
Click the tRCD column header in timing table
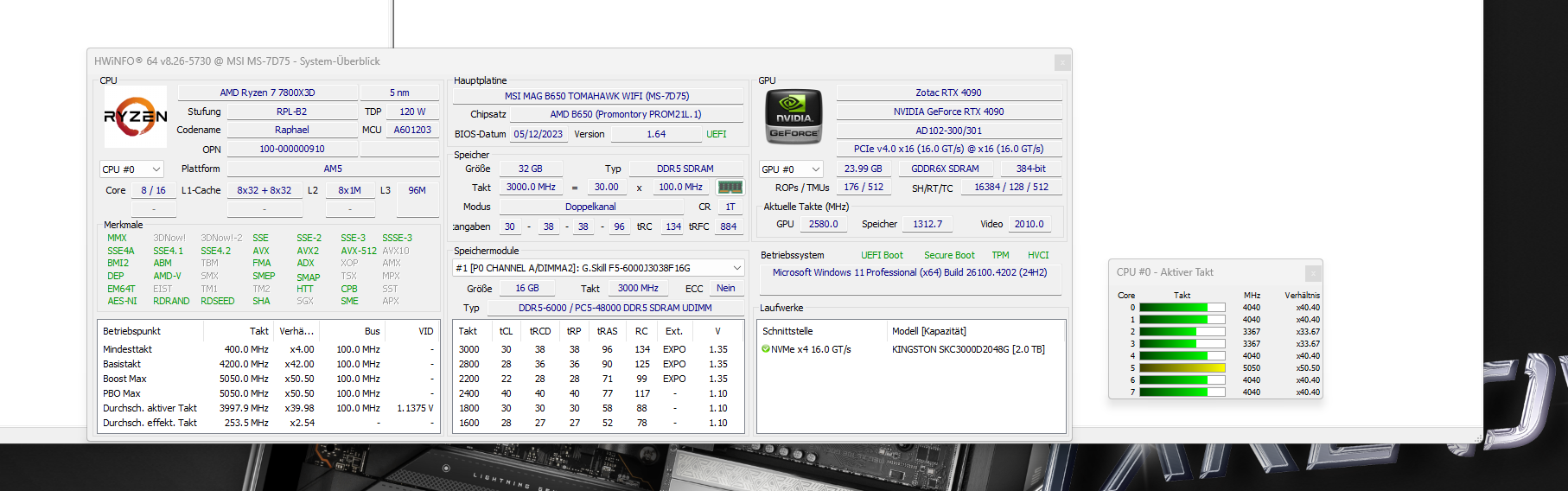click(540, 331)
